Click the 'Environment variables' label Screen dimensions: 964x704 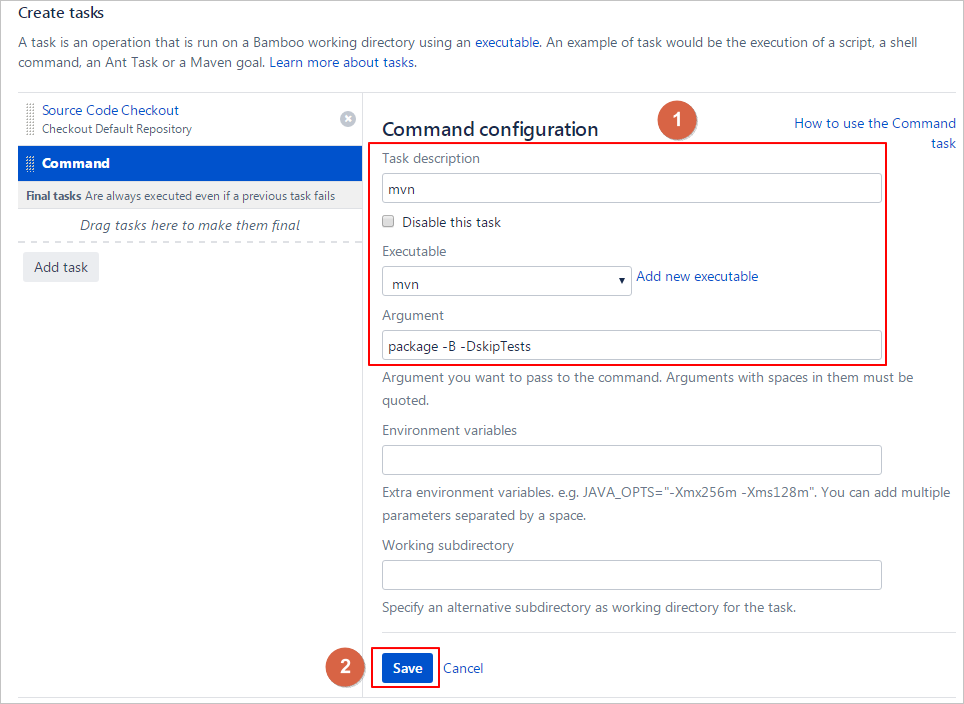pos(449,430)
